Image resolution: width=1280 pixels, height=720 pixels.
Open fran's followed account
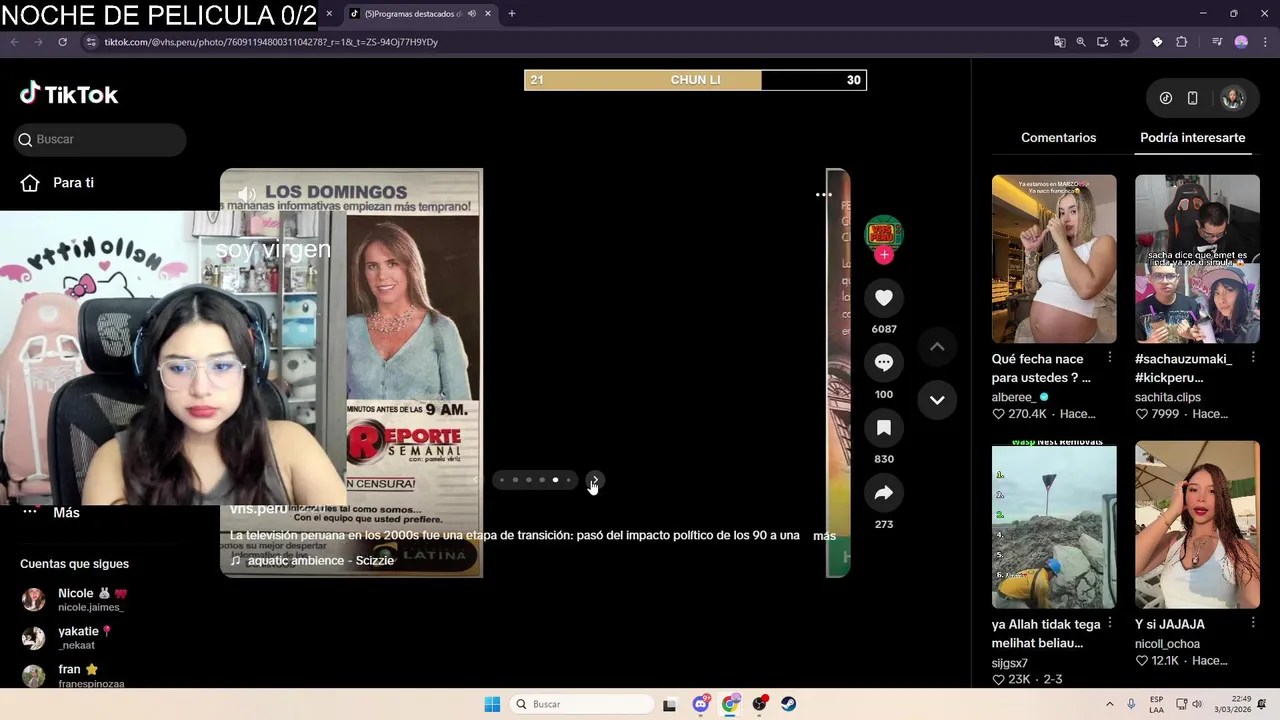tap(73, 675)
